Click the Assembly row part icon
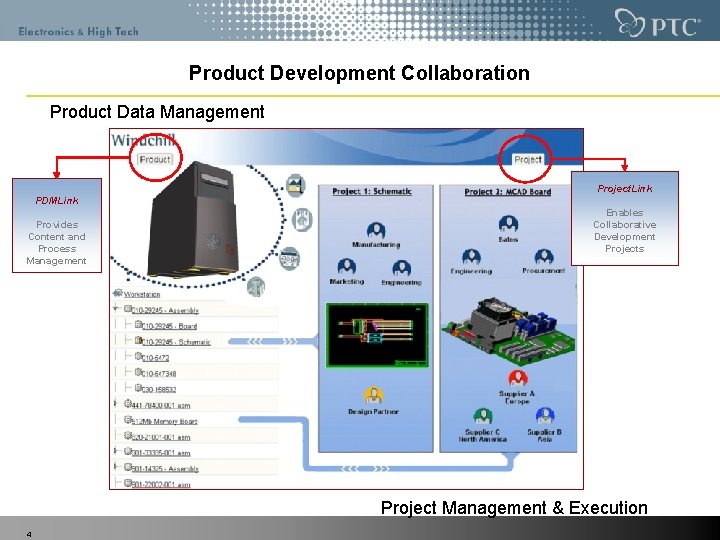Screen dimensions: 720x540 pyautogui.click(x=128, y=309)
